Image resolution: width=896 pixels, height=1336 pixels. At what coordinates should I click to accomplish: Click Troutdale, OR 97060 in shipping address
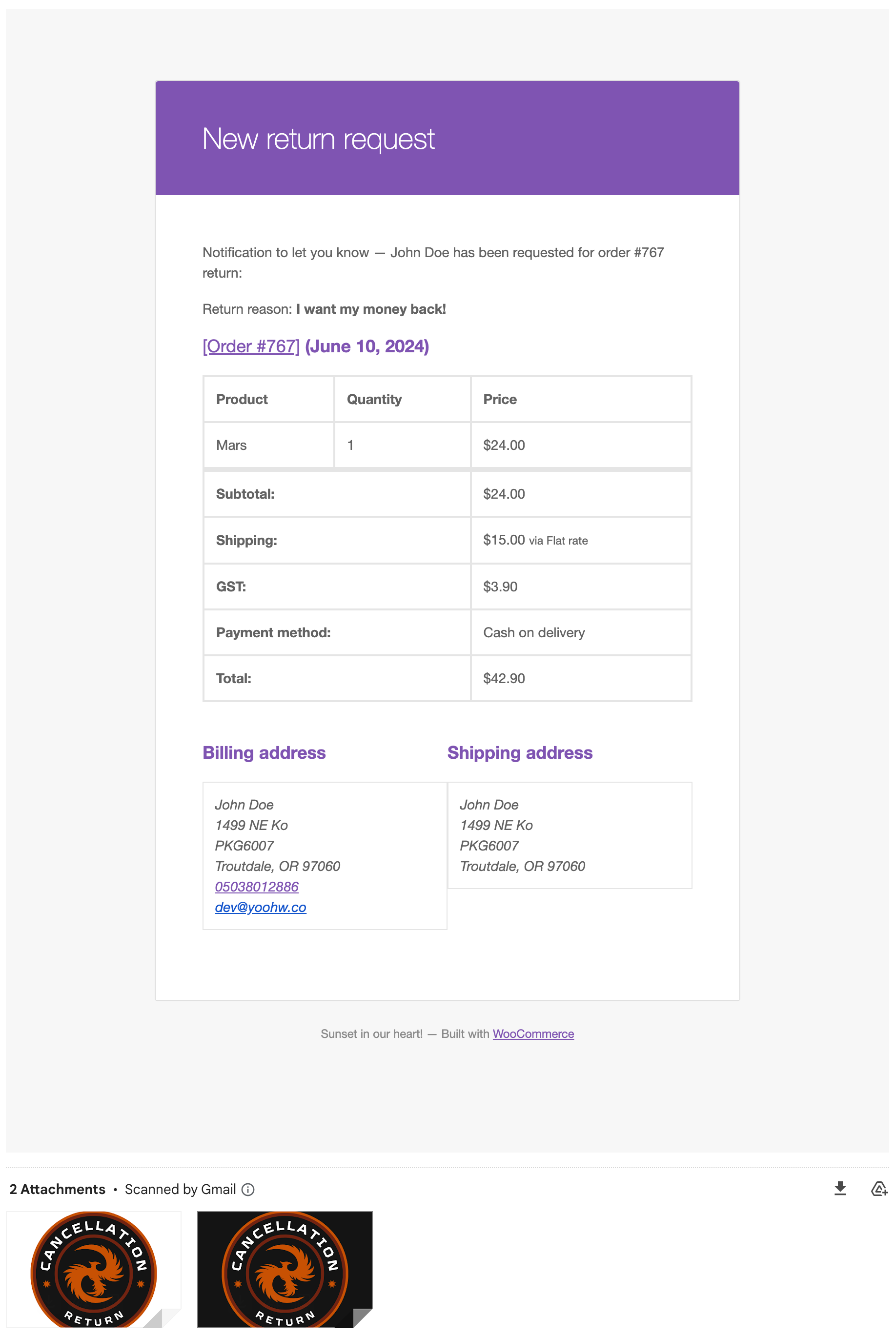pos(522,866)
